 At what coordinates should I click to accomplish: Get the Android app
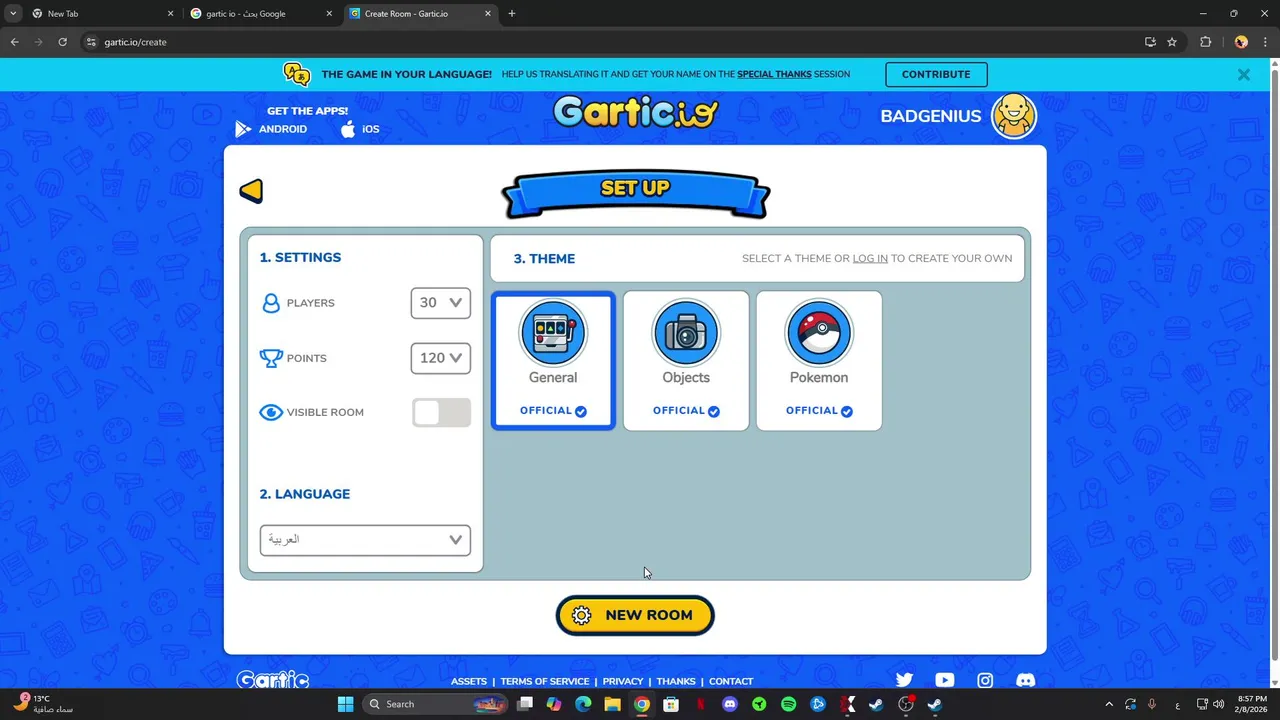tap(271, 129)
